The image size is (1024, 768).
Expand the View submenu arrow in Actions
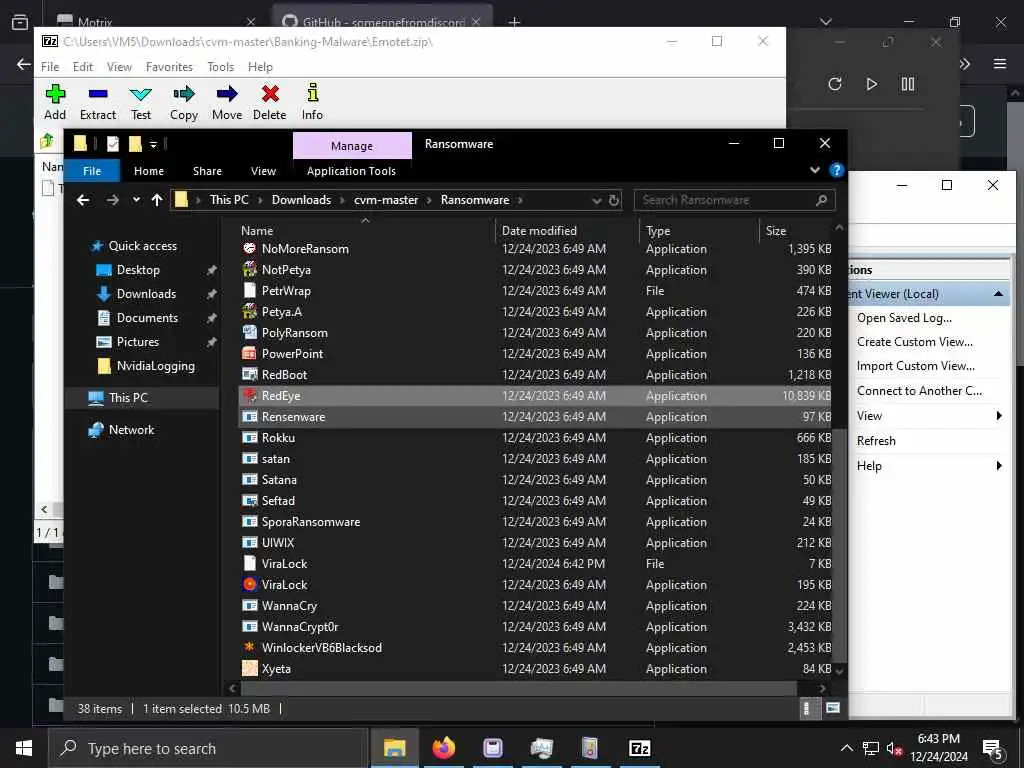pyautogui.click(x=999, y=416)
